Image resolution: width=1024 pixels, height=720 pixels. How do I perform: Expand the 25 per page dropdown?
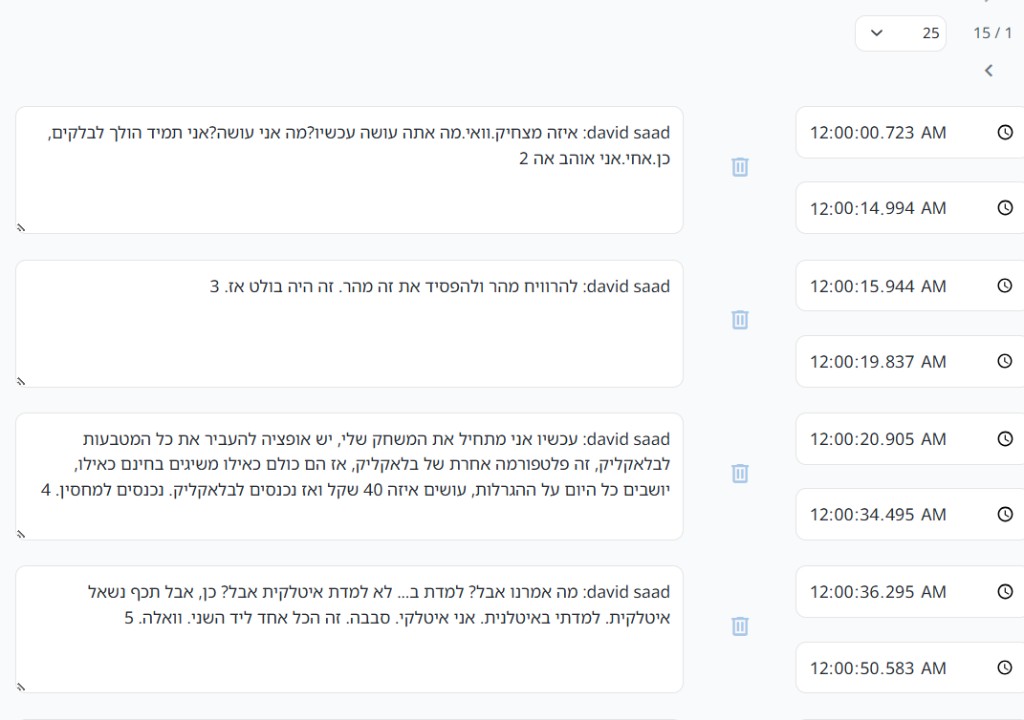click(901, 33)
